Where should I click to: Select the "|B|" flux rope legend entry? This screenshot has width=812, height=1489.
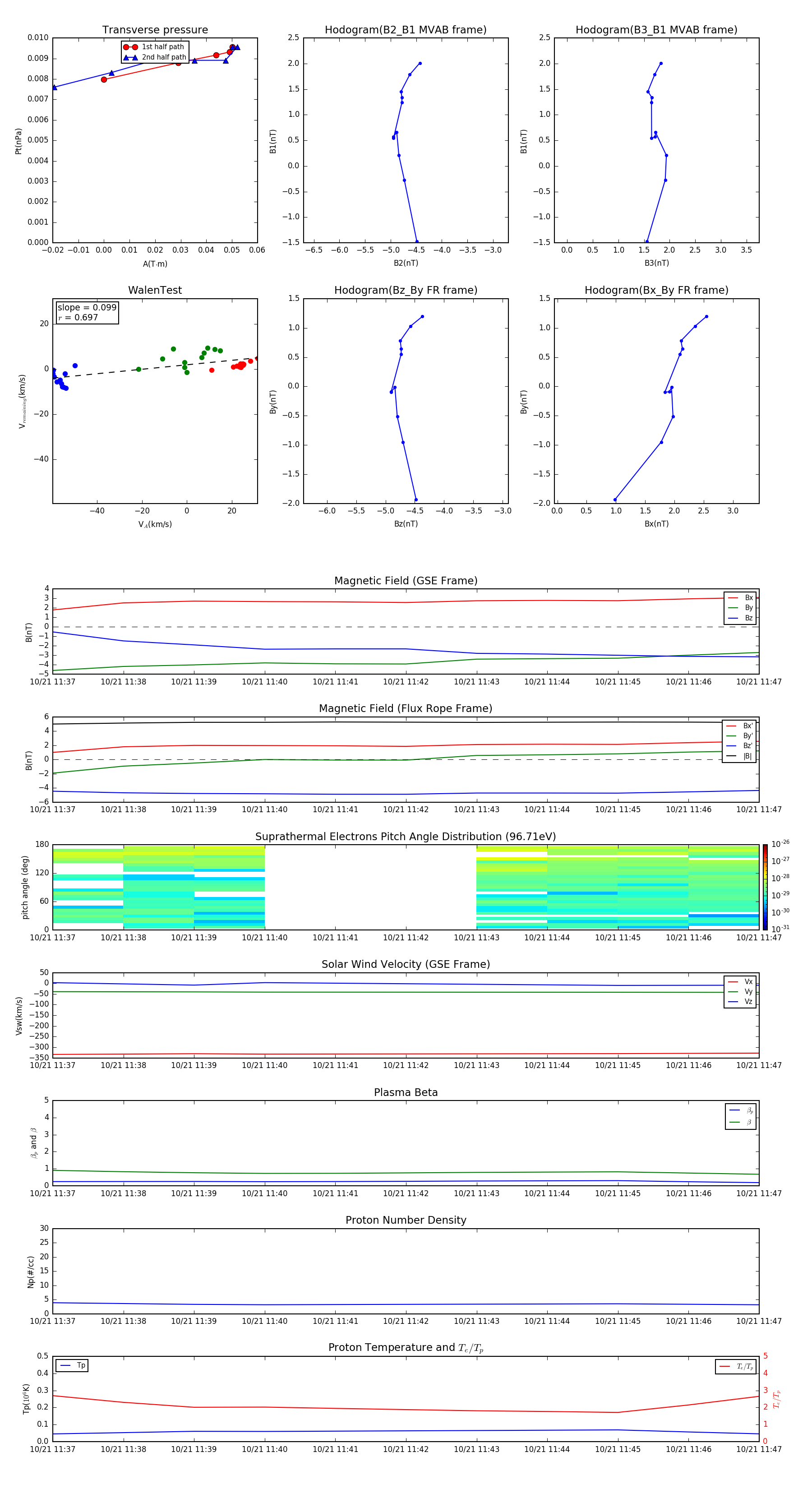[740, 756]
